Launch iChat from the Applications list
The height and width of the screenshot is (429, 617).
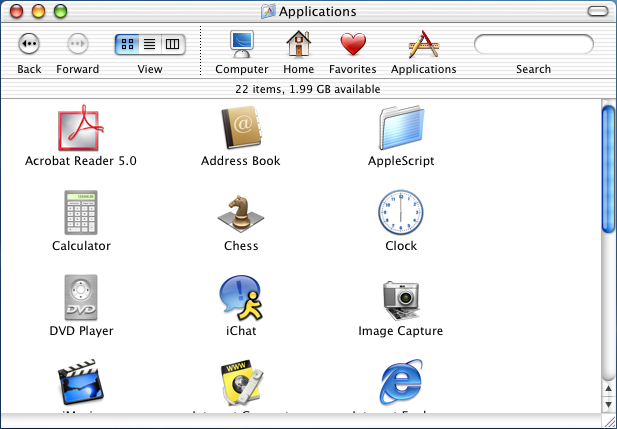coord(240,298)
